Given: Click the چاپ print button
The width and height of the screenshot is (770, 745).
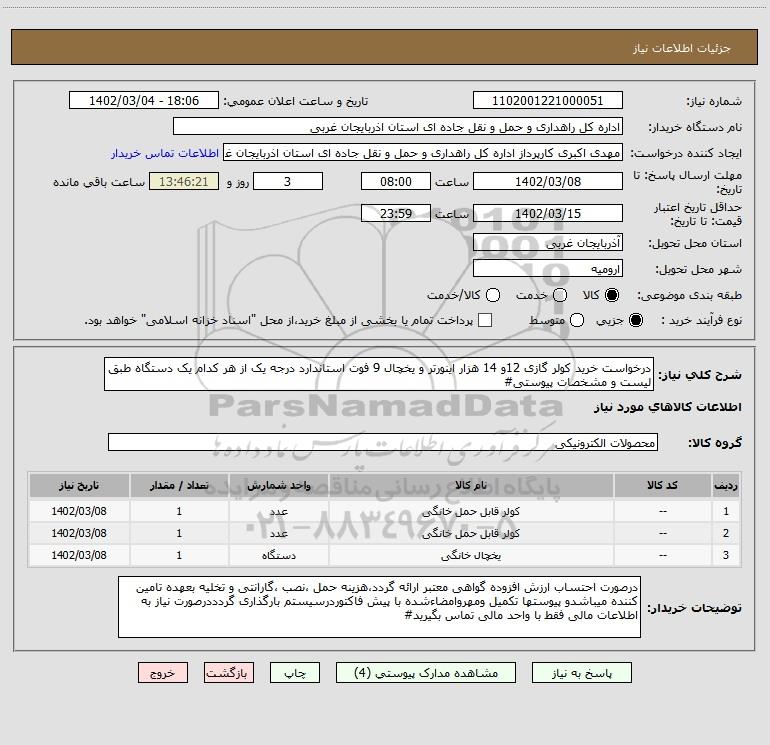Looking at the screenshot, I should pyautogui.click(x=295, y=673).
